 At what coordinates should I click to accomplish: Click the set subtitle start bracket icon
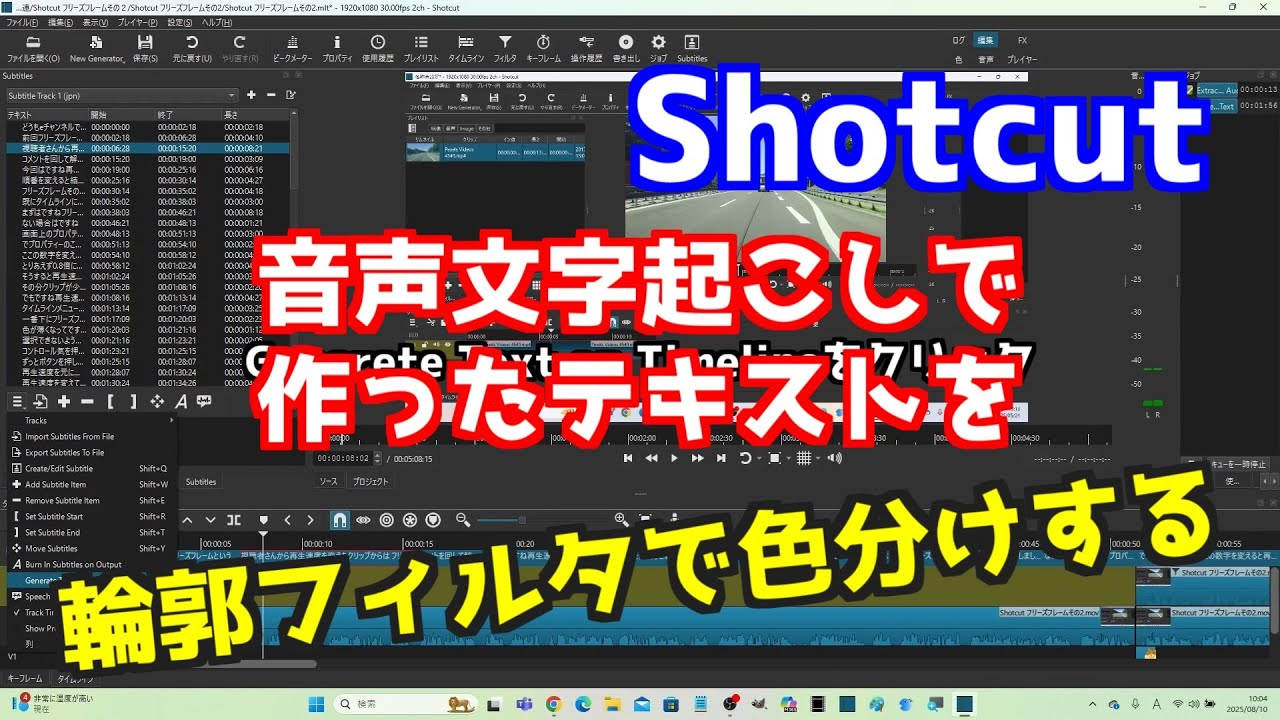[110, 401]
